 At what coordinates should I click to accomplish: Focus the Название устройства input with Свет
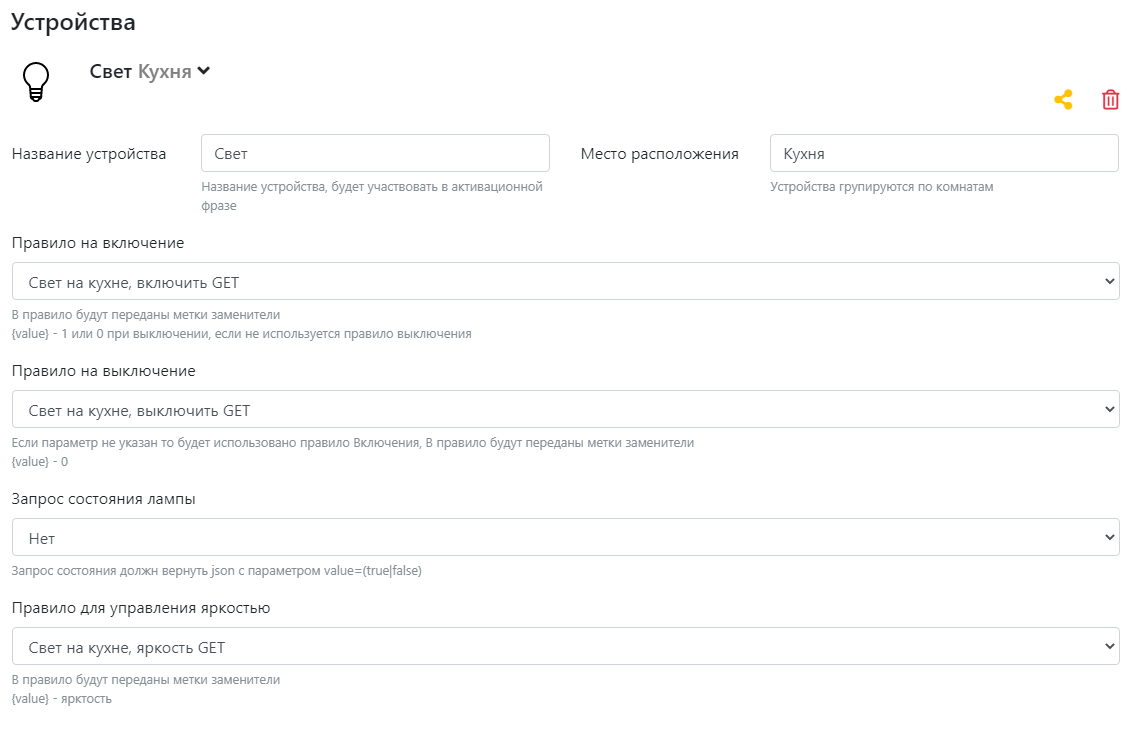[375, 154]
